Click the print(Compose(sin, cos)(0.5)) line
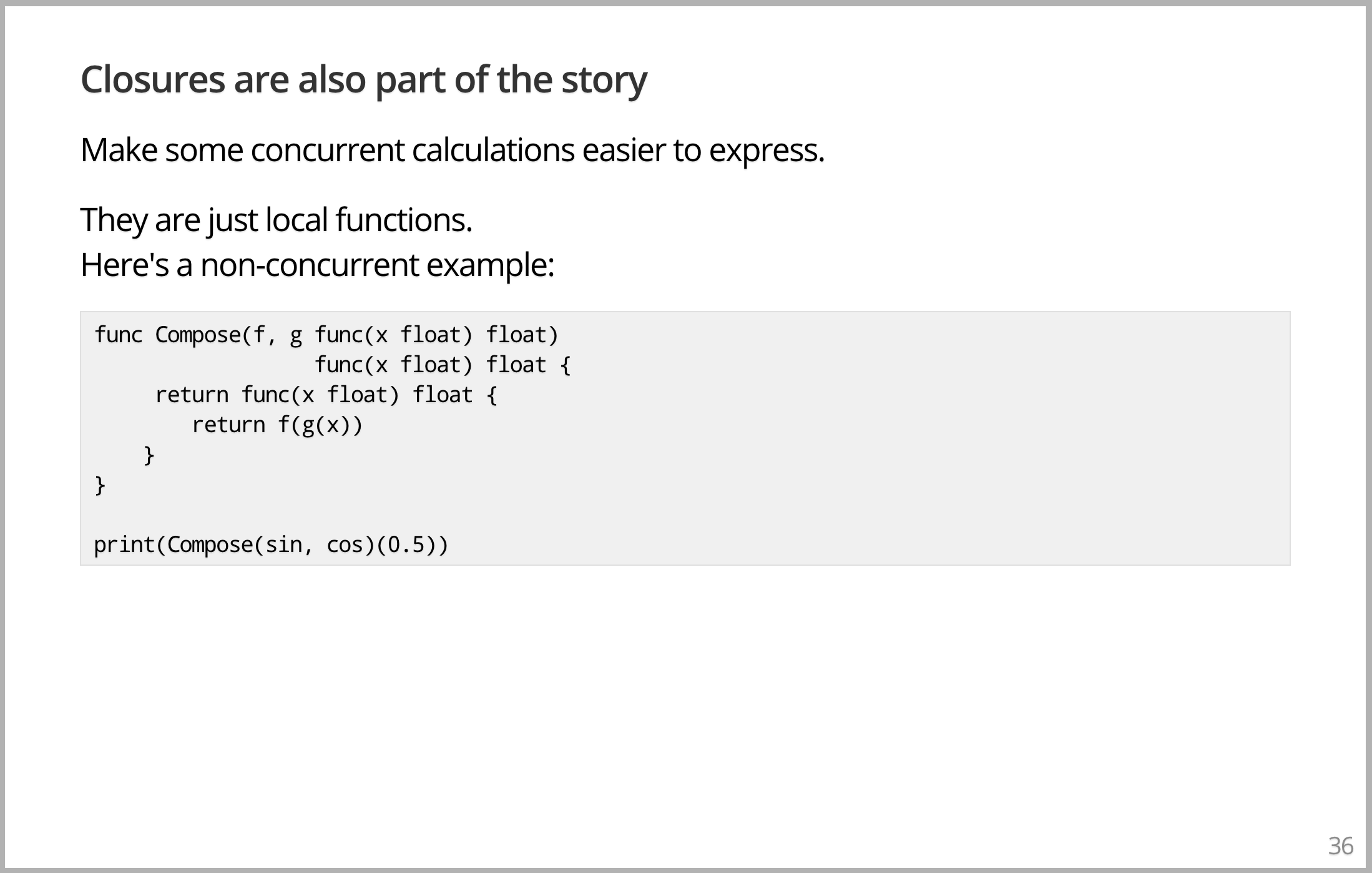The width and height of the screenshot is (1372, 873). pyautogui.click(x=271, y=545)
